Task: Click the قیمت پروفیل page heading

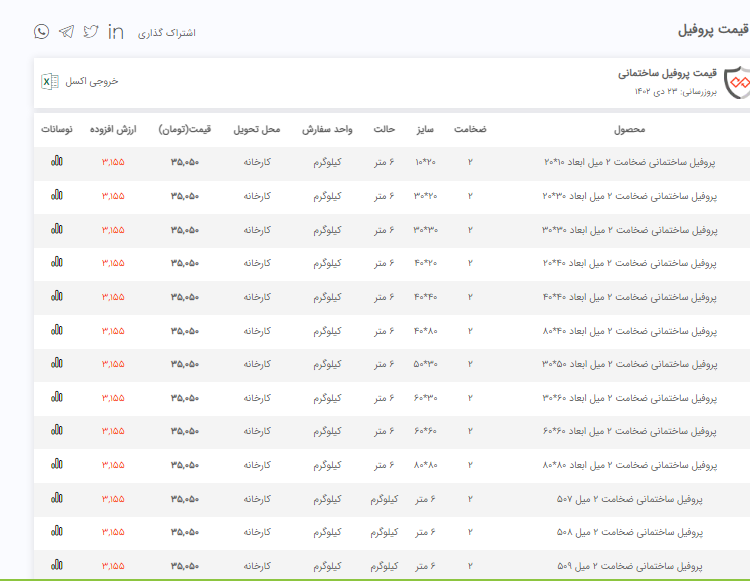Action: (712, 30)
